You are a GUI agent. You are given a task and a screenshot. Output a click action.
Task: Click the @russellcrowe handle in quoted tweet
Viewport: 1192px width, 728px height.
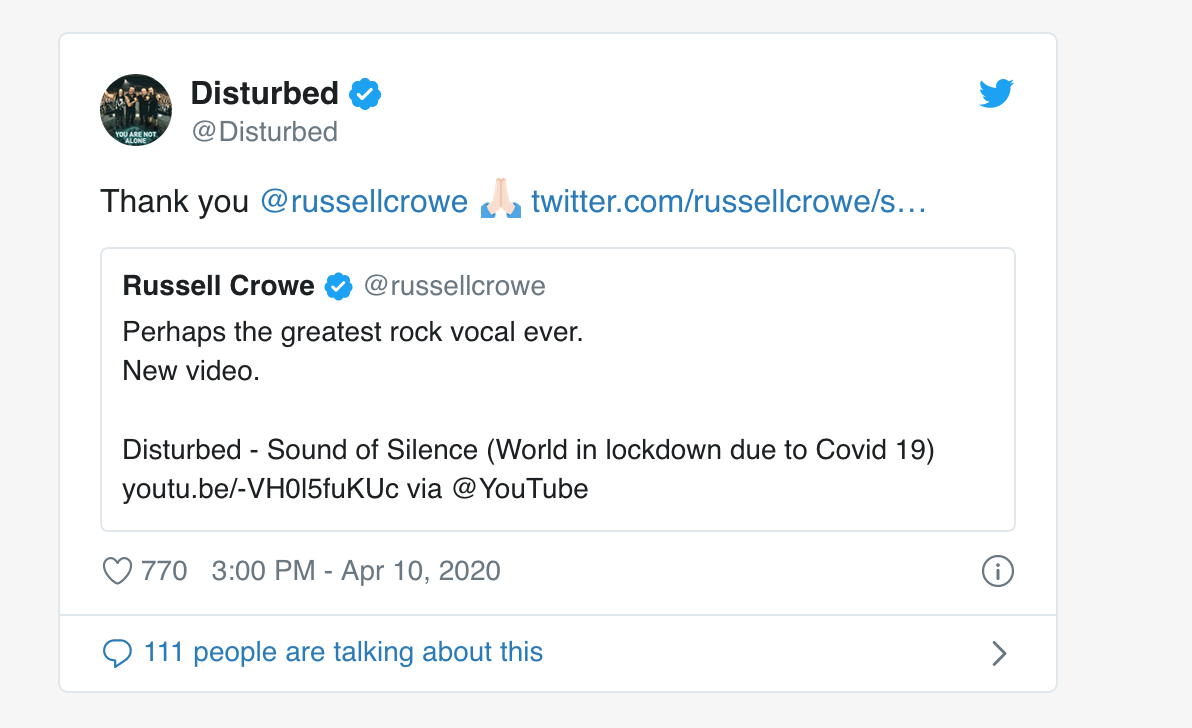[455, 286]
